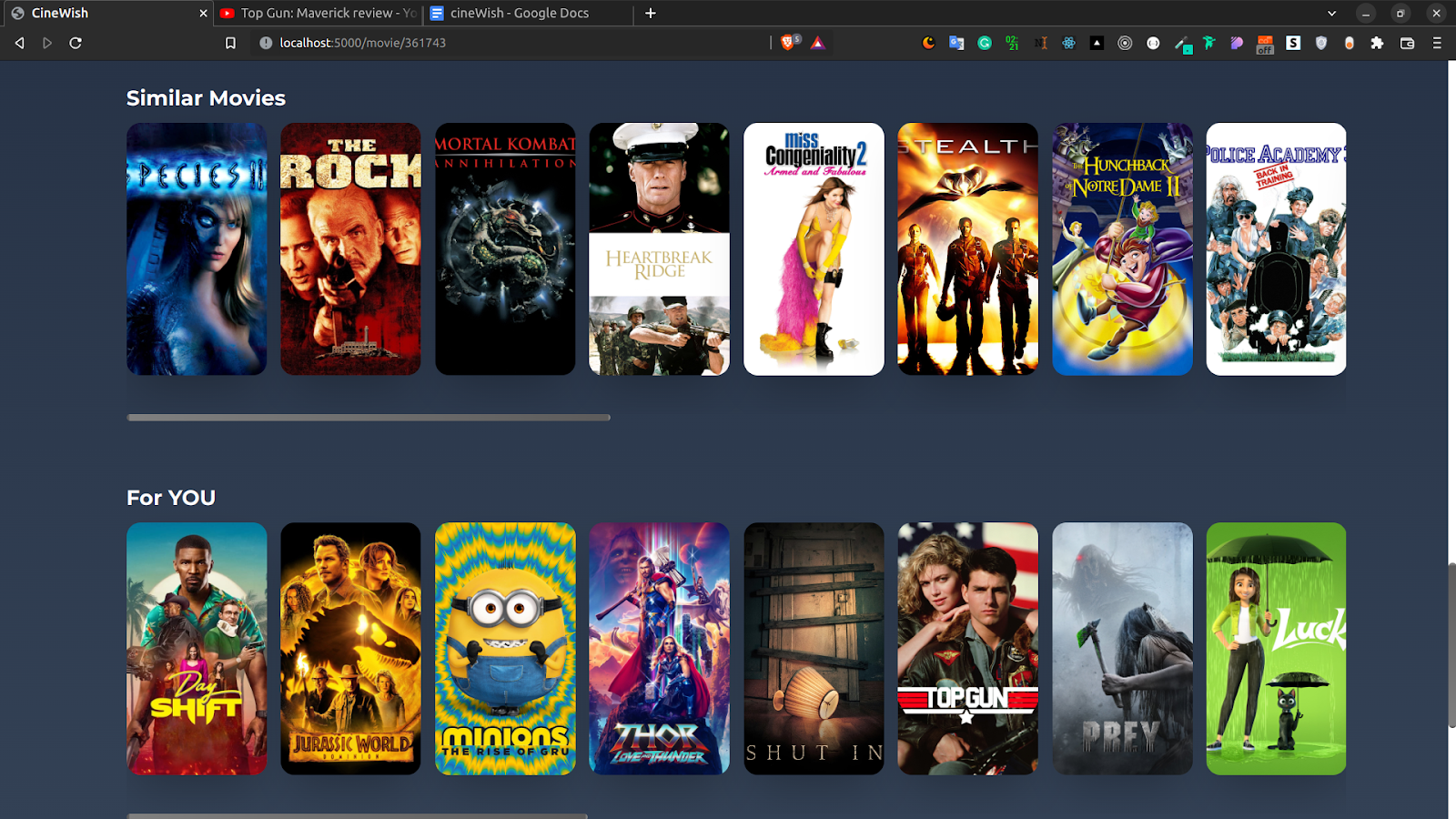The image size is (1456, 819).
Task: Click the Similar Movies horizontal scrollbar
Action: [x=369, y=418]
